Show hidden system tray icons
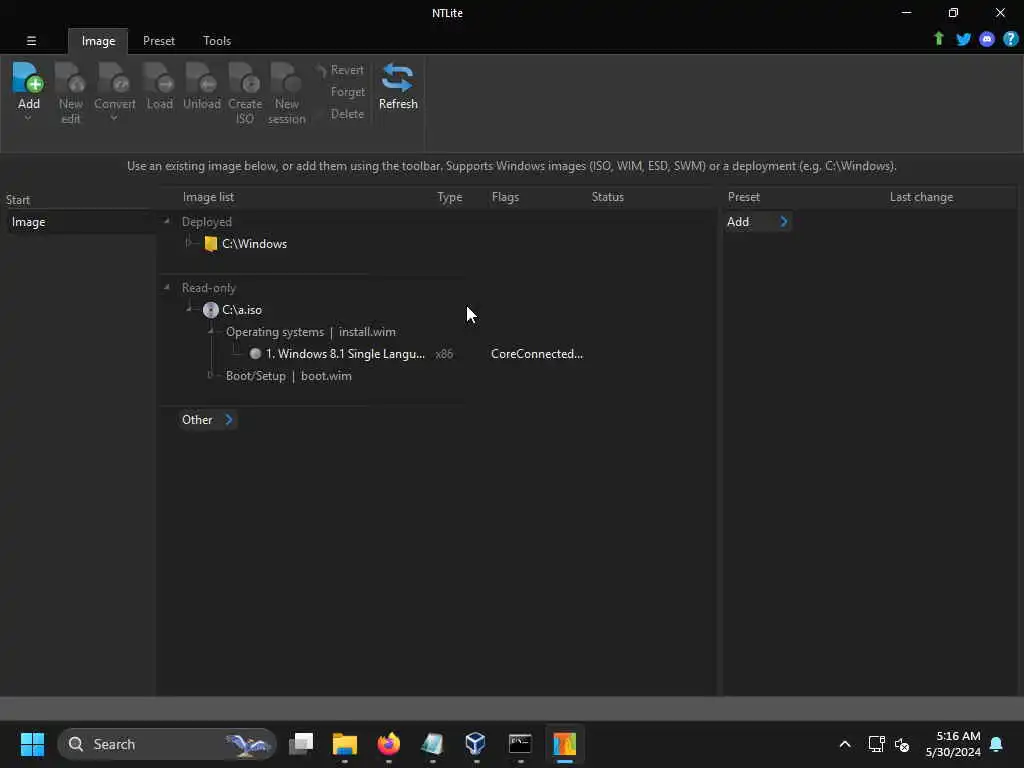Viewport: 1024px width, 768px height. pos(844,744)
